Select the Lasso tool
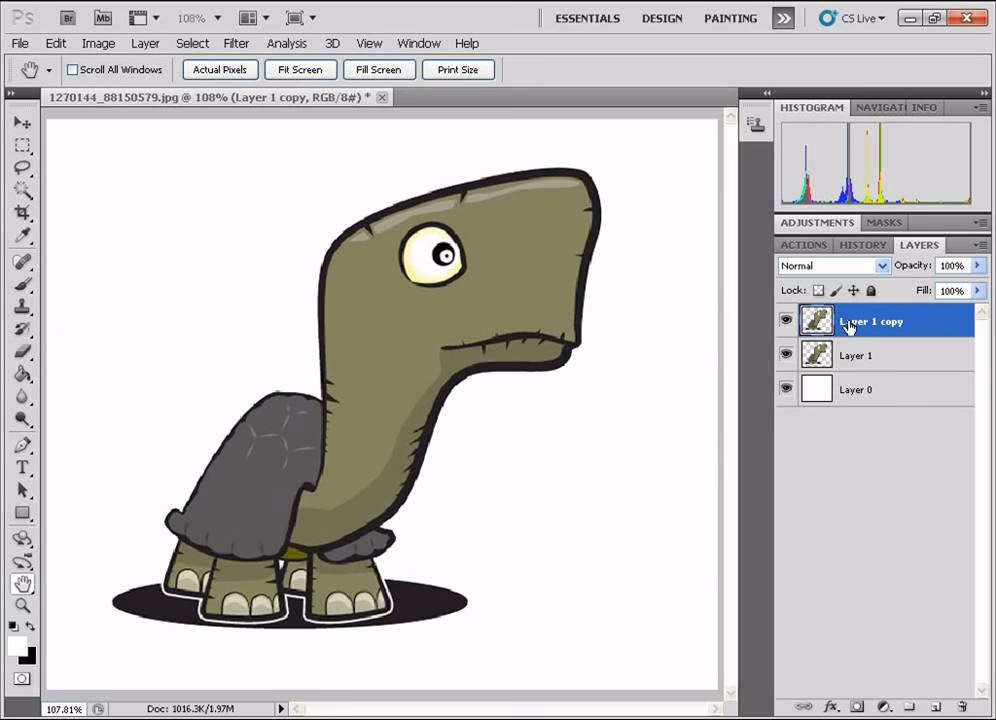 tap(24, 167)
